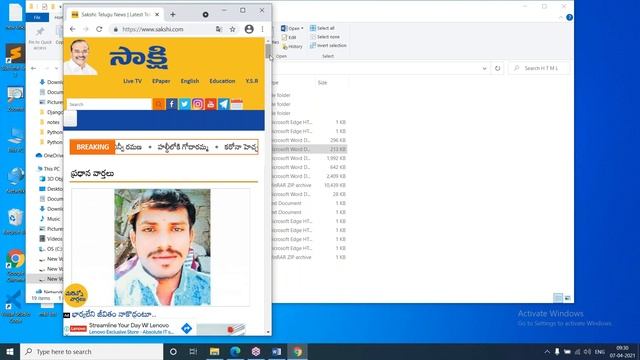Open Cortana circle on taskbar
The width and height of the screenshot is (640, 360).
click(x=173, y=351)
